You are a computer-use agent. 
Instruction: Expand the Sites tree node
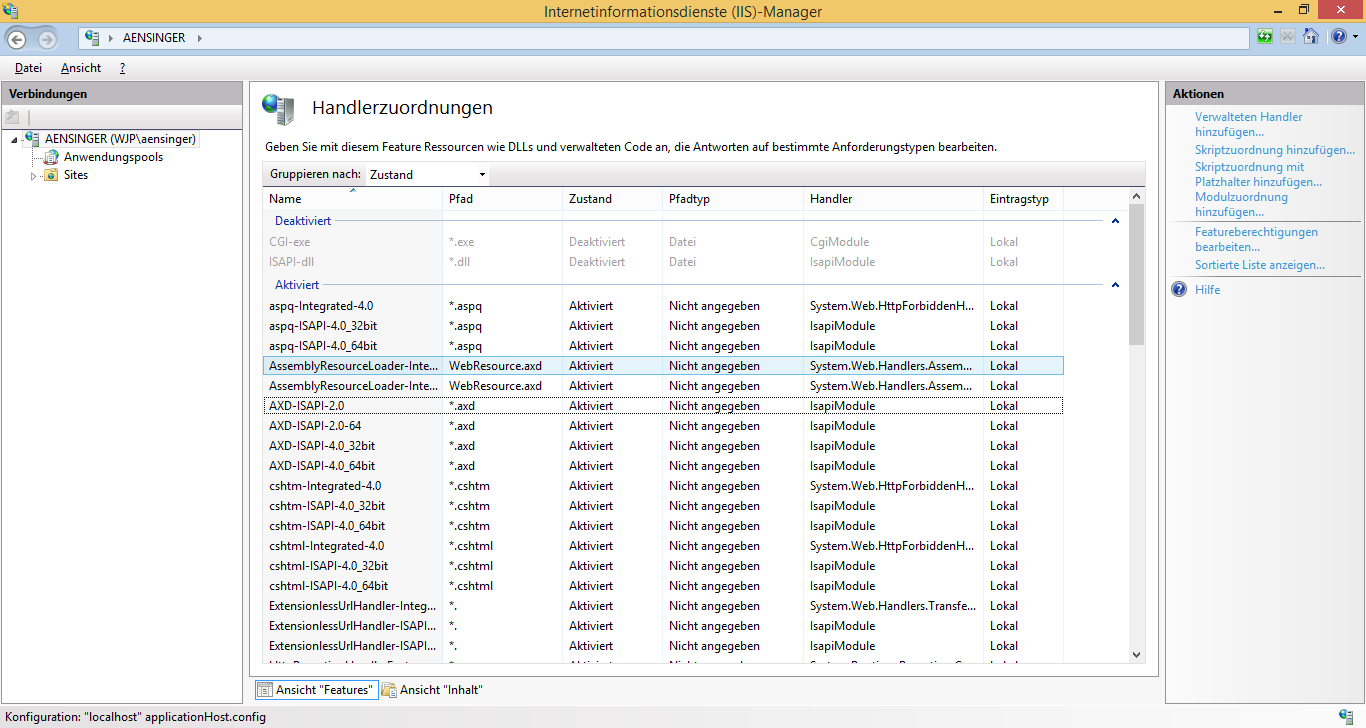coord(33,176)
